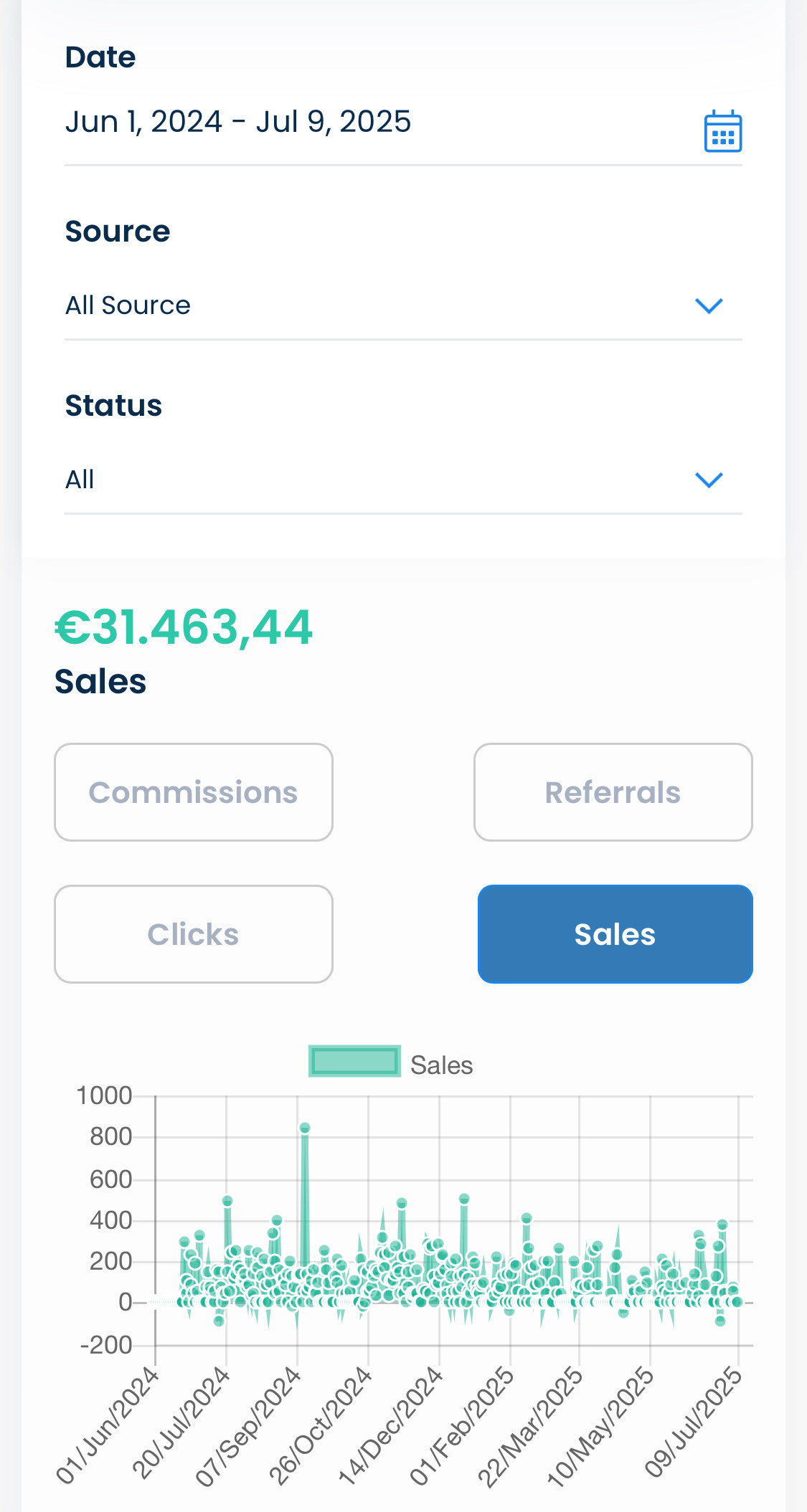Switch to the Commissions tab
The width and height of the screenshot is (807, 1512).
[x=194, y=792]
